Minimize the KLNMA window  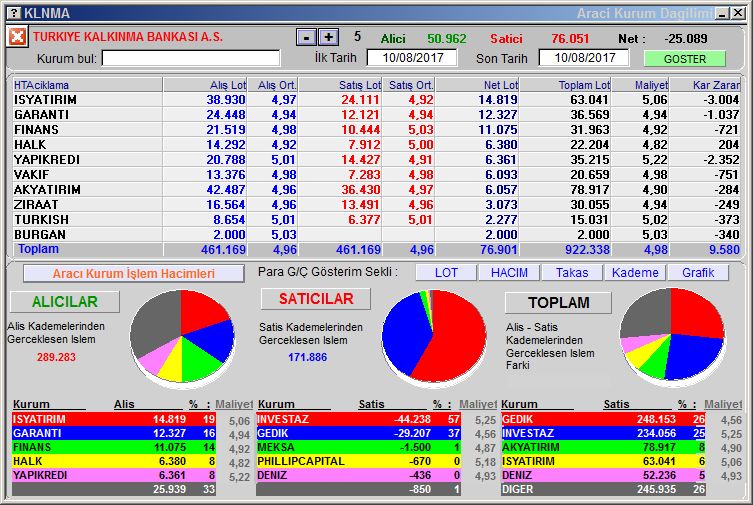point(722,13)
